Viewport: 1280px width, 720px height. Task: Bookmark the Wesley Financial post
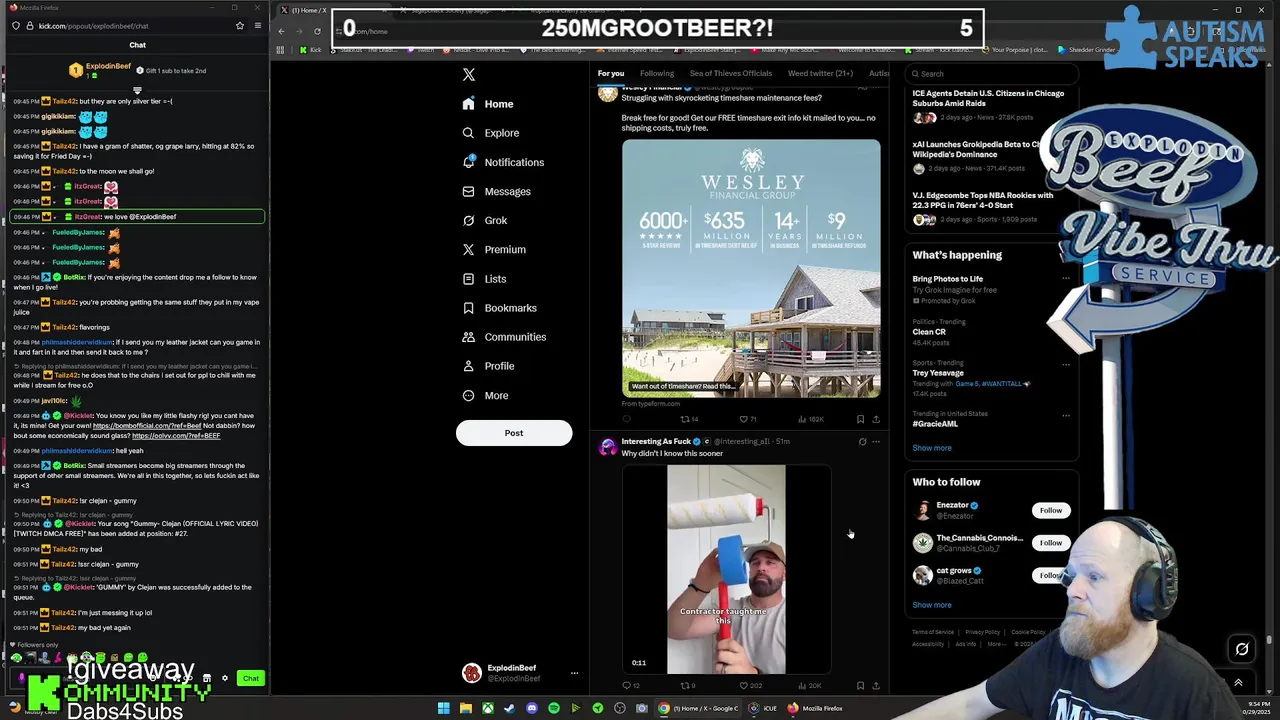tap(860, 419)
